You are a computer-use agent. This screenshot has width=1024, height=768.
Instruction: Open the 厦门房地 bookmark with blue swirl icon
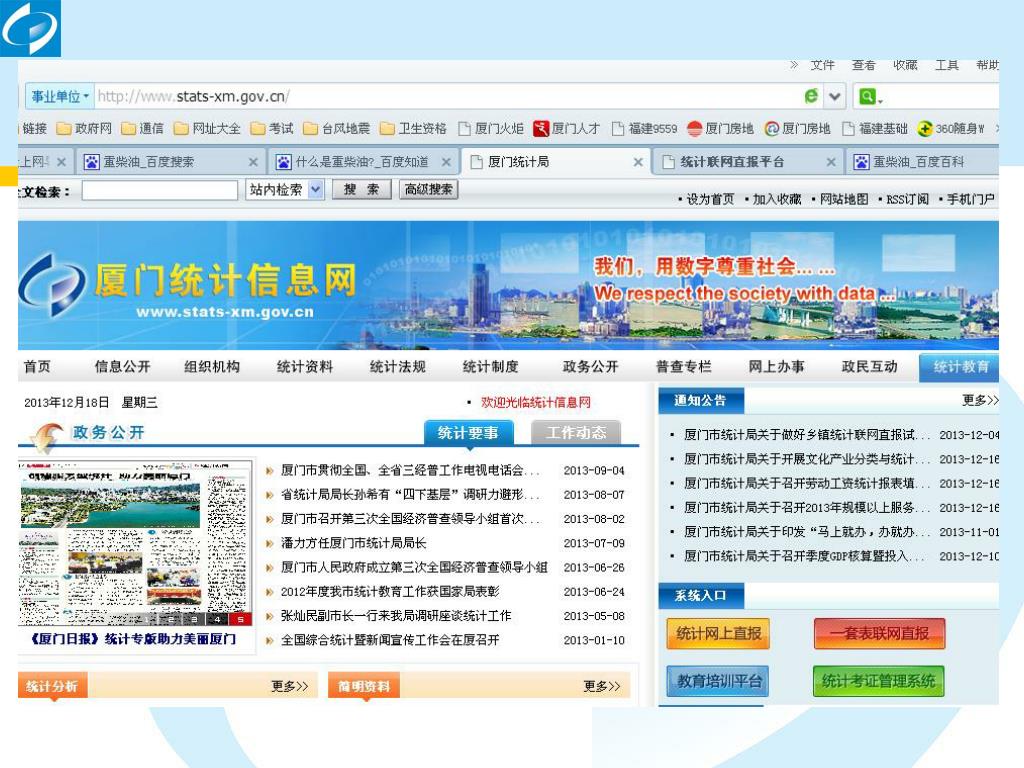tap(797, 129)
